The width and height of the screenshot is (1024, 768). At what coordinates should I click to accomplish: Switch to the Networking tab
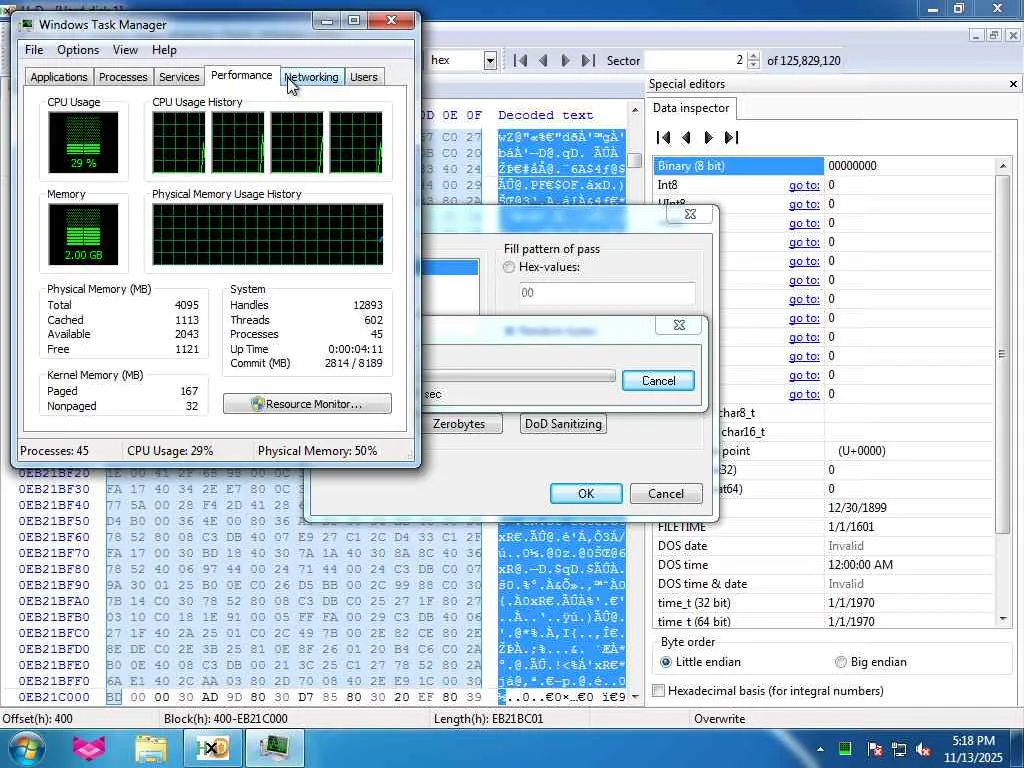[x=311, y=77]
